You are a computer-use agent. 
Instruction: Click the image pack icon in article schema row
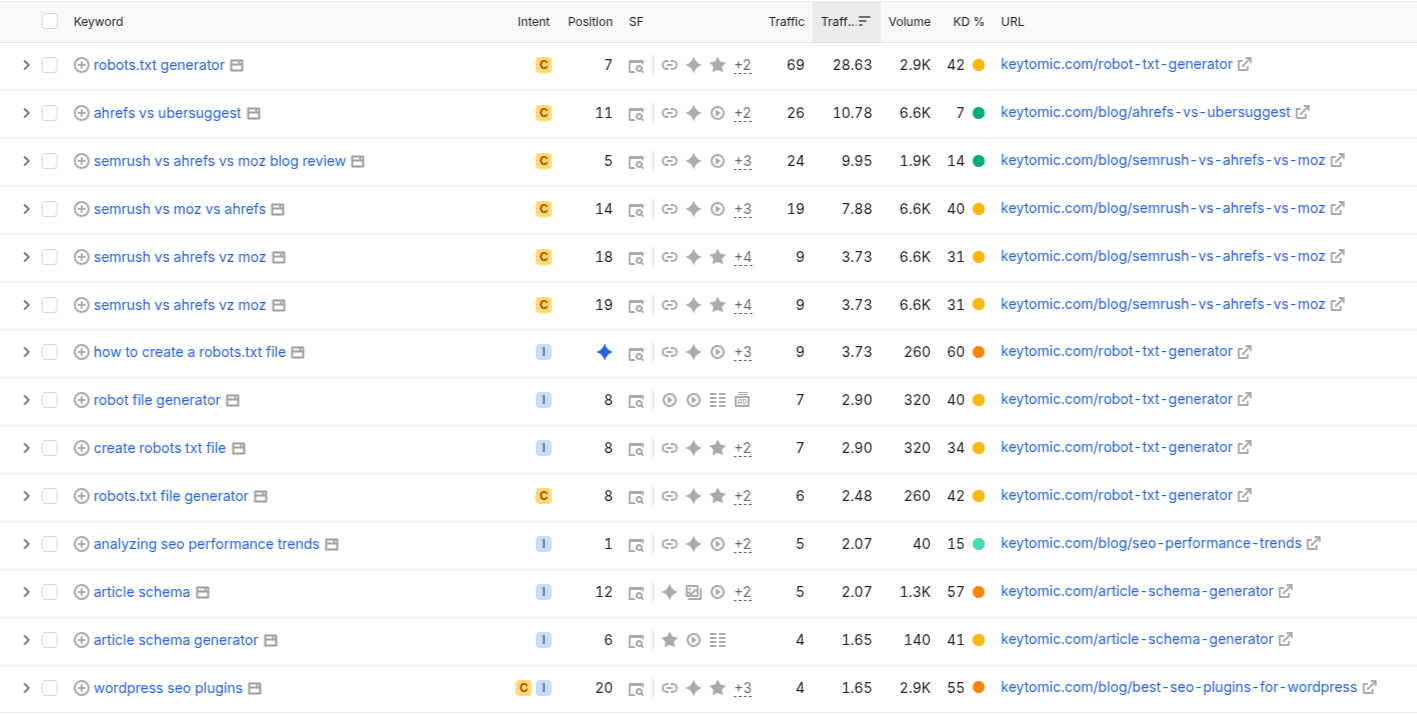pos(694,592)
